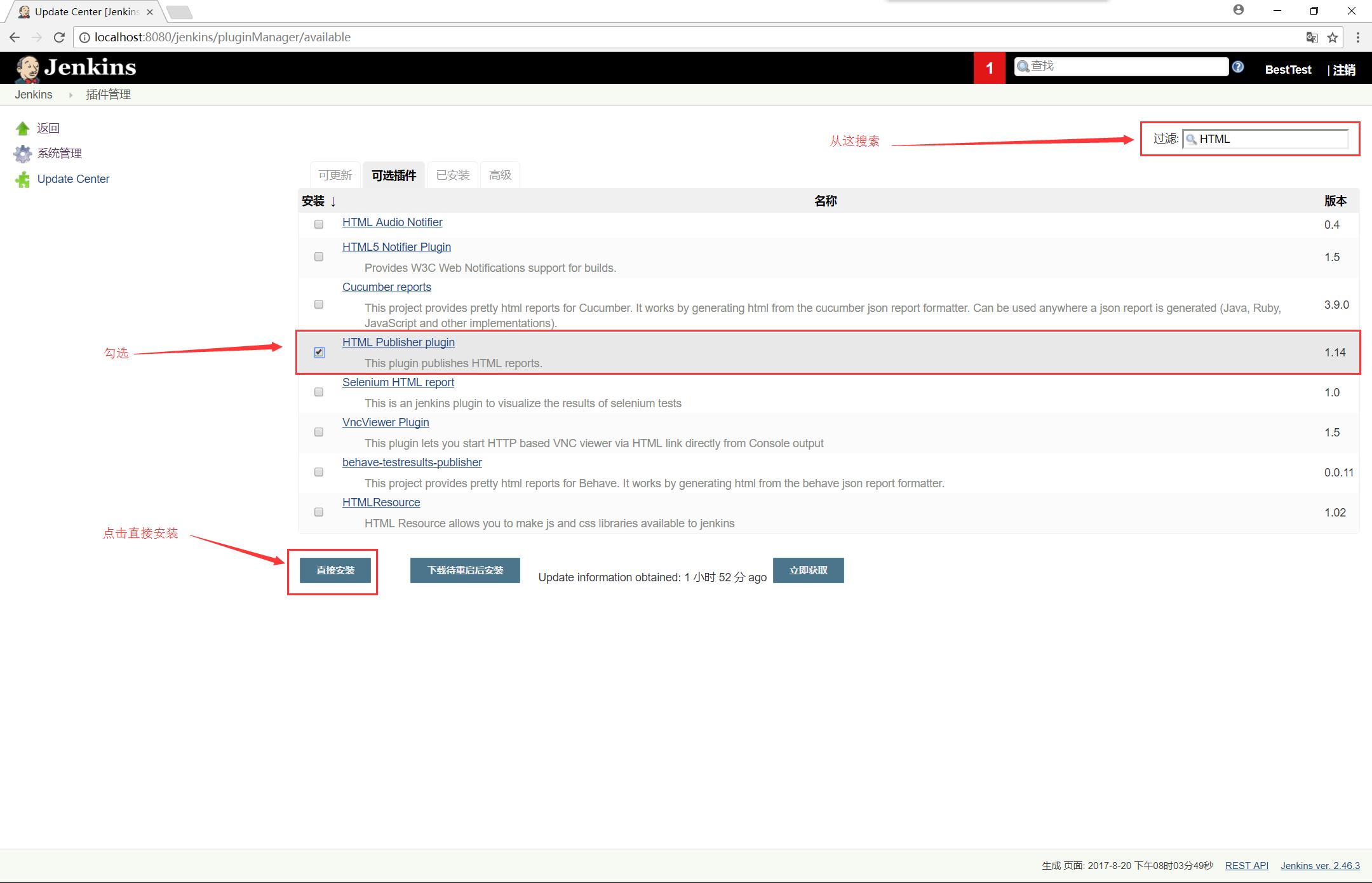
Task: Click the 直接安装 button
Action: point(335,570)
